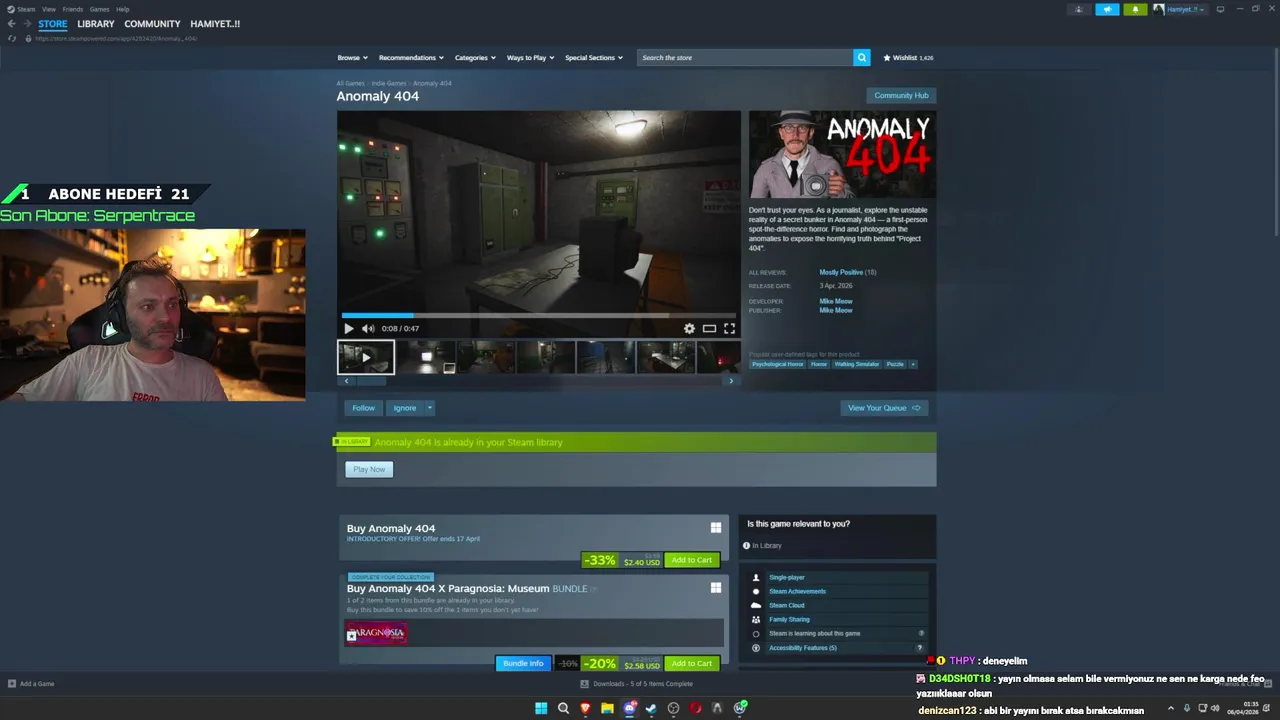
Task: Switch to the STORE tab
Action: (x=53, y=24)
